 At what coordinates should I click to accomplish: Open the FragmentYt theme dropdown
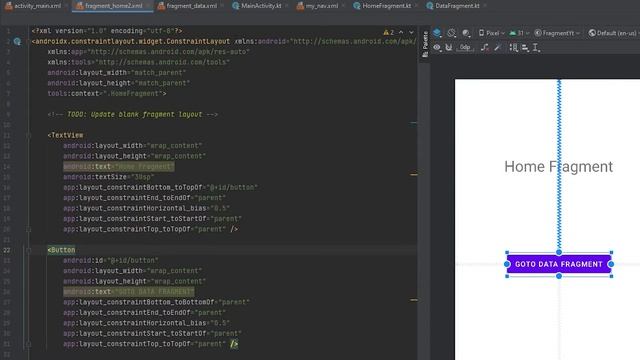(x=557, y=33)
